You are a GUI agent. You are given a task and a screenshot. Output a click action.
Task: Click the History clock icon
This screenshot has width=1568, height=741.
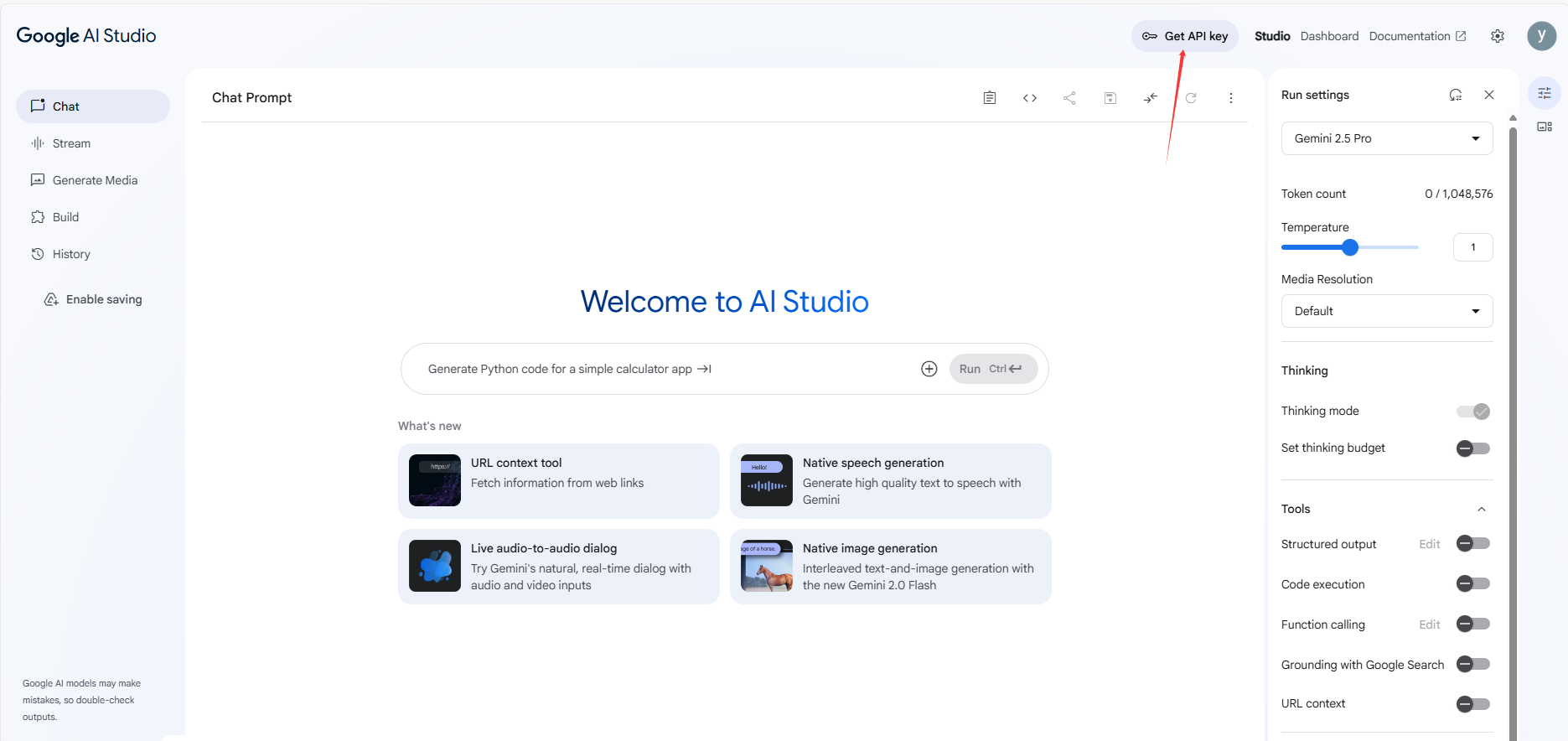pyautogui.click(x=38, y=254)
